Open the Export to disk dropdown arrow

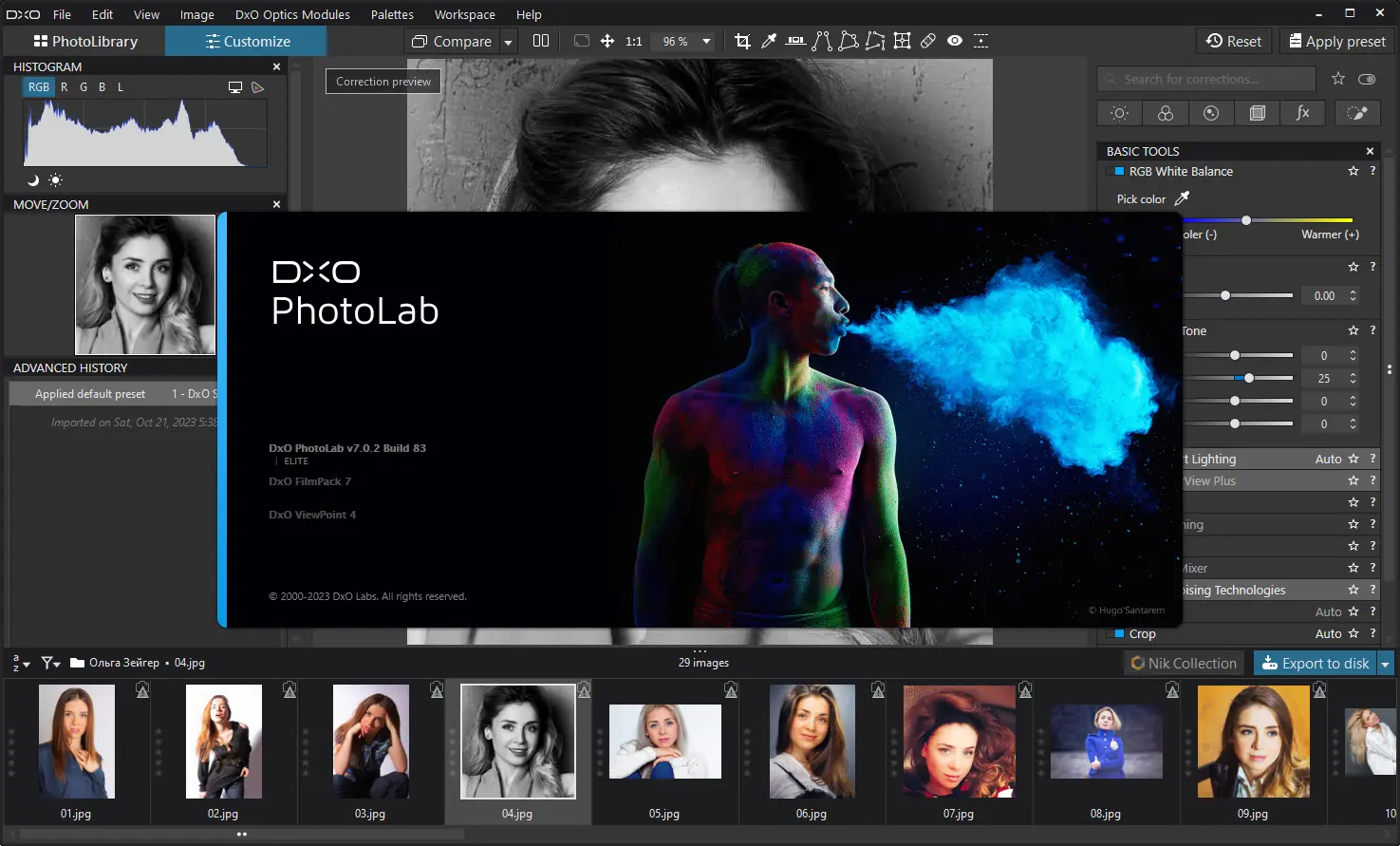click(1384, 663)
